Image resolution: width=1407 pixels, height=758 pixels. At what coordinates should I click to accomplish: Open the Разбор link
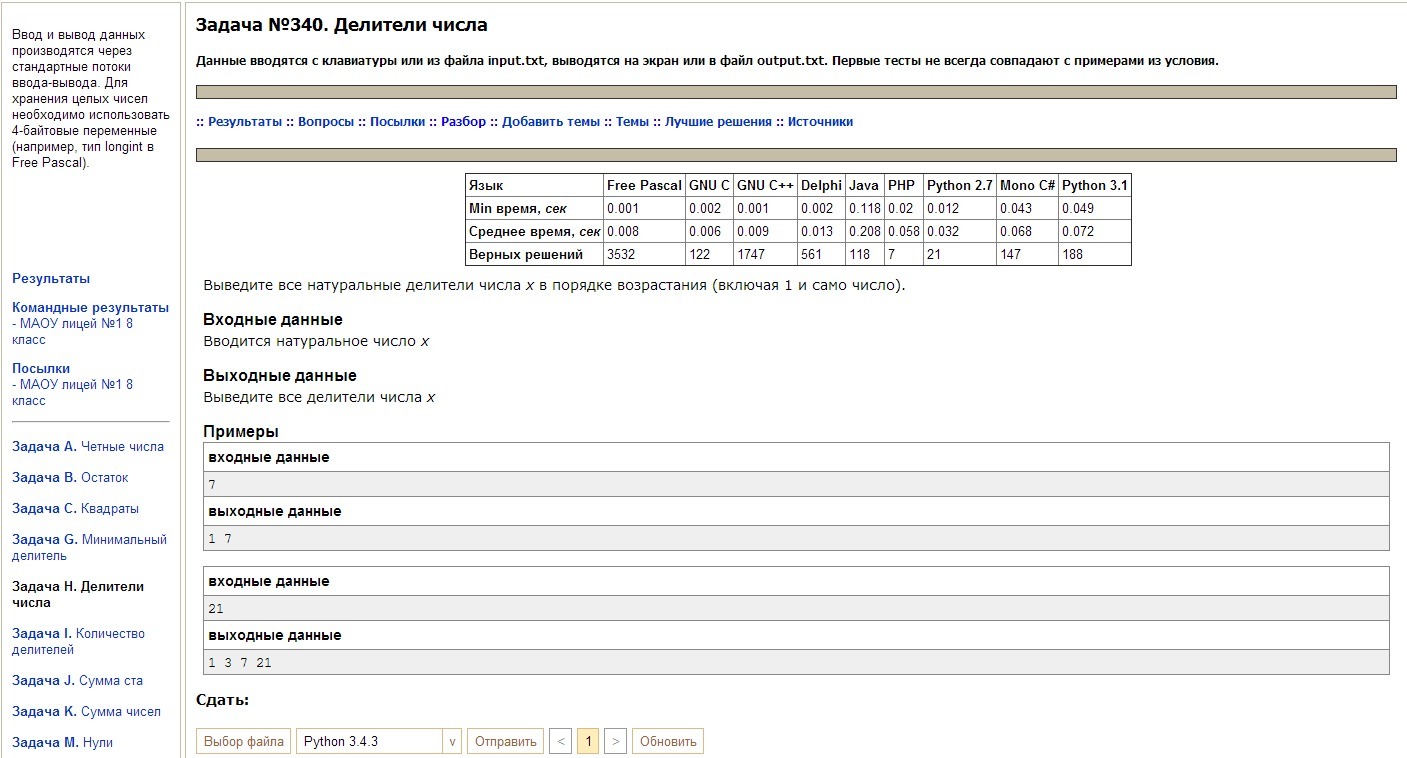coord(463,122)
